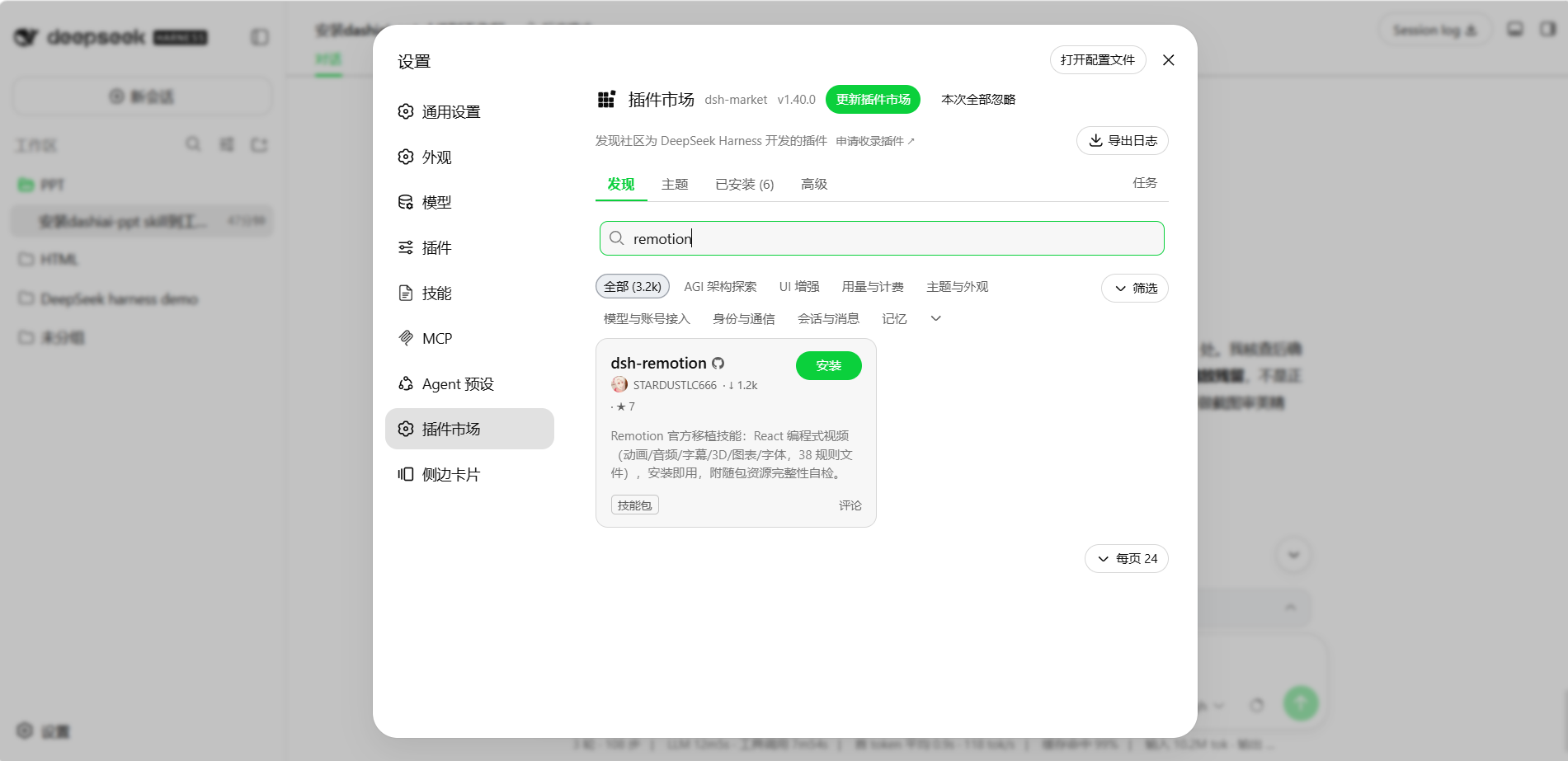The height and width of the screenshot is (761, 1568).
Task: Click 本次全部忽略 to ignore updates
Action: coord(978,100)
